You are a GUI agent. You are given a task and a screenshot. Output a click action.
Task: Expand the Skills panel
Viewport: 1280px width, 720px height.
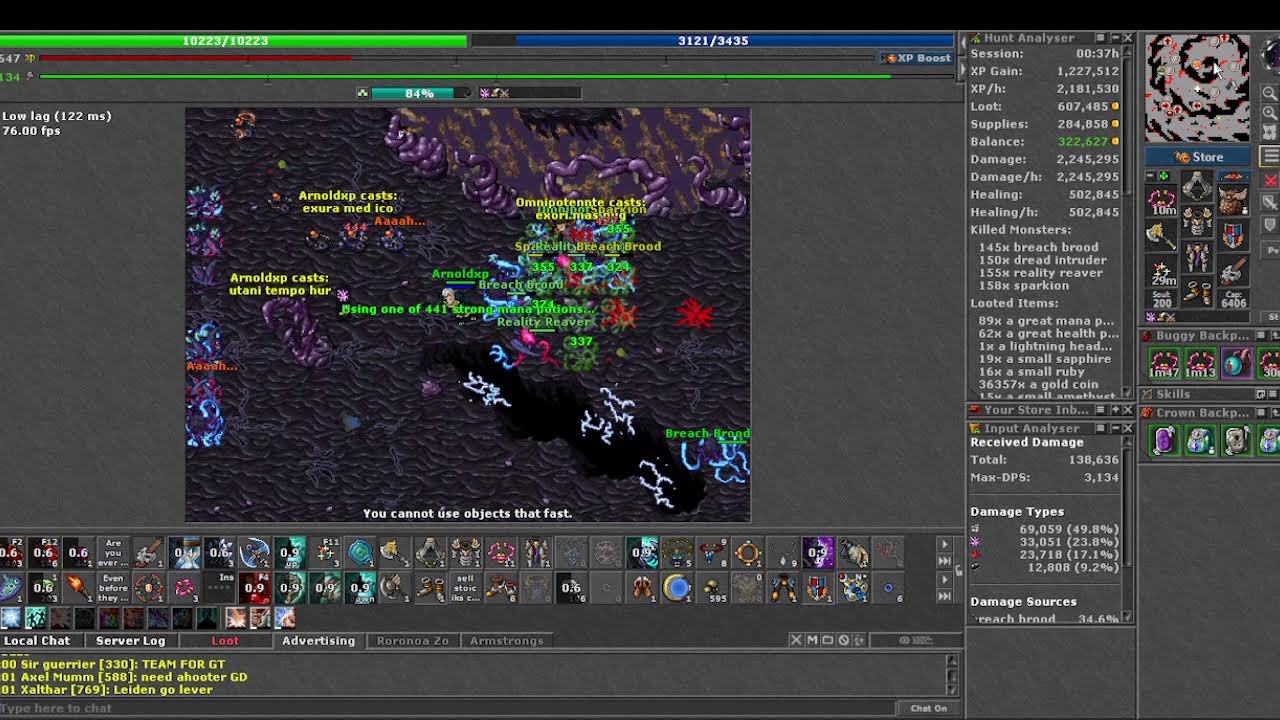[1260, 394]
